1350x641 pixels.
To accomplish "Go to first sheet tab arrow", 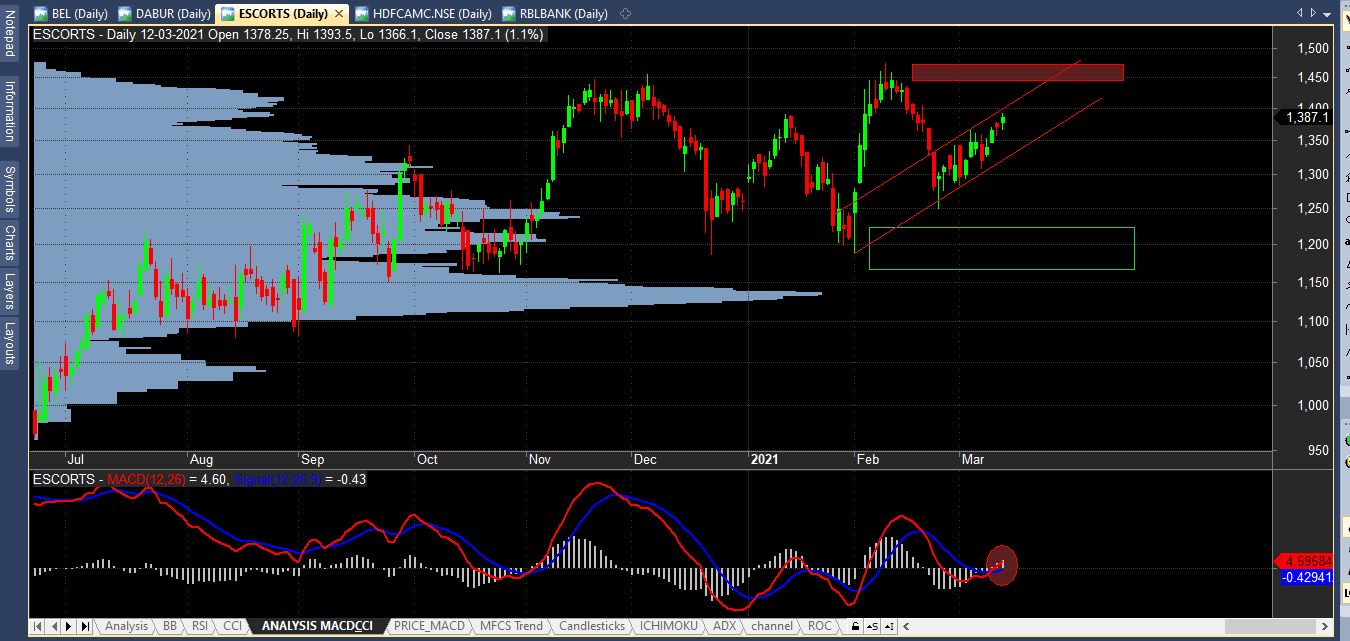I will tap(38, 626).
